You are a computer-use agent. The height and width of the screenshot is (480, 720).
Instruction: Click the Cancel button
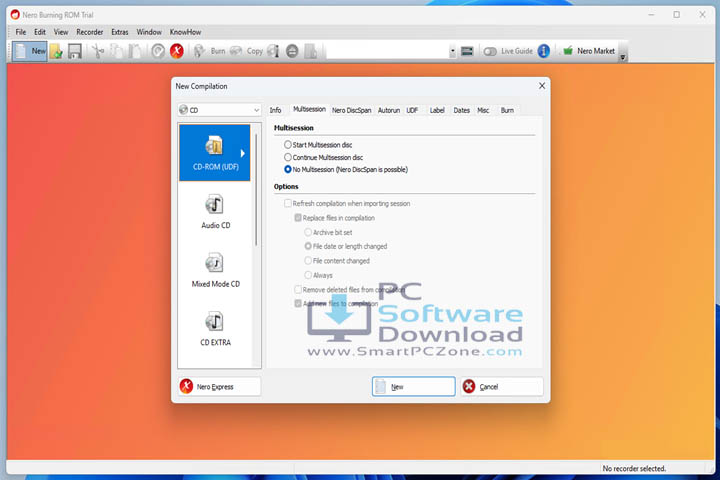502,387
